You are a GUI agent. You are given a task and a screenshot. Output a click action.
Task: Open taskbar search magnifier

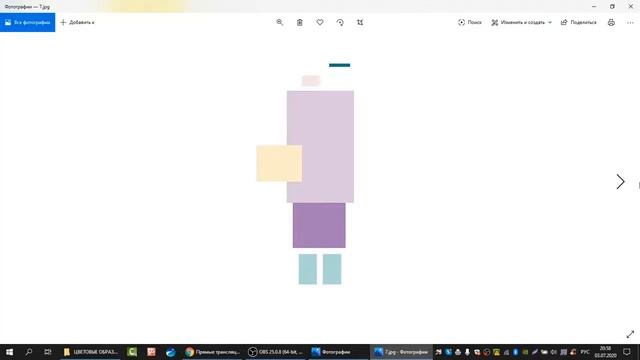point(29,352)
